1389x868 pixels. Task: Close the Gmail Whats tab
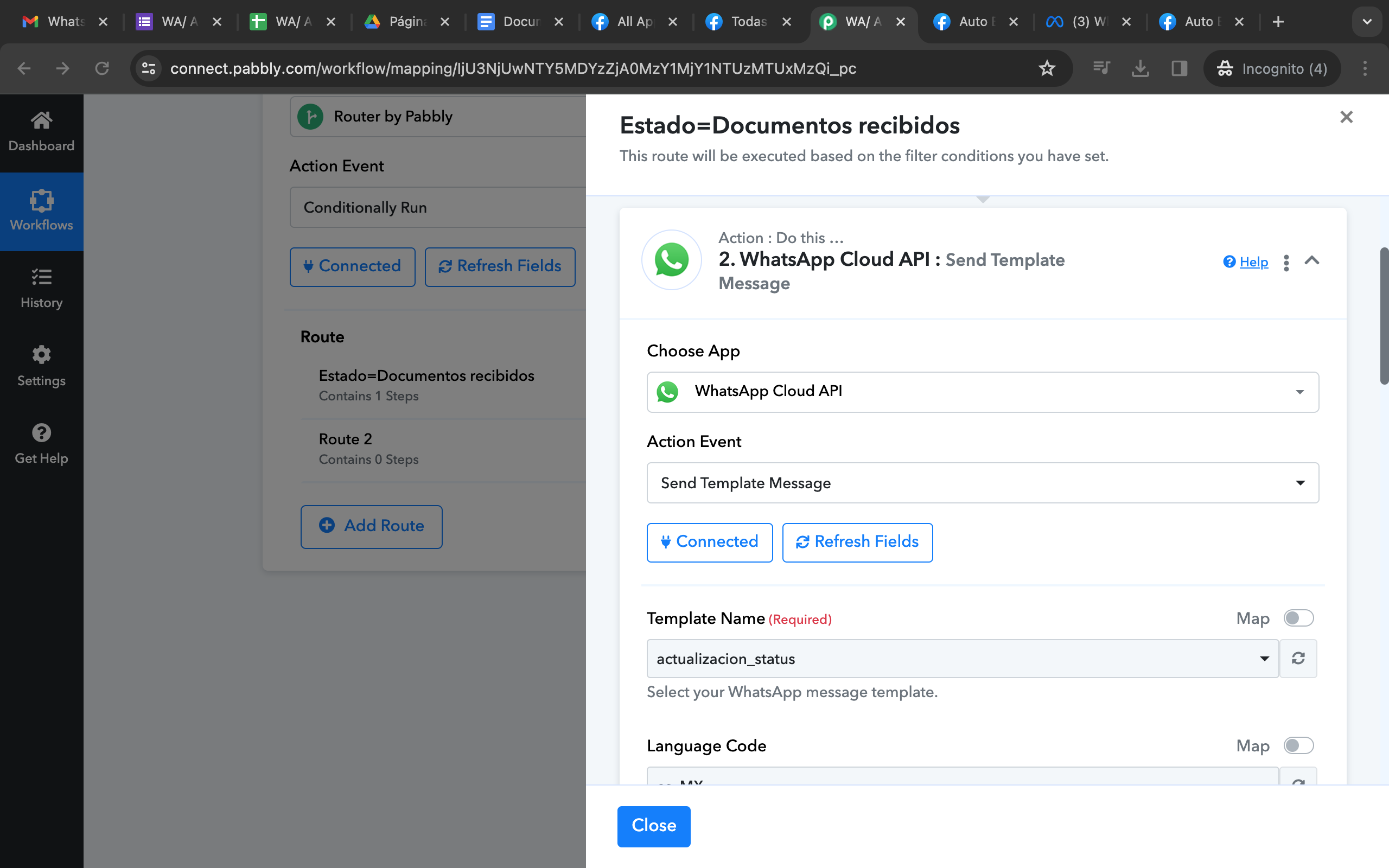103,22
